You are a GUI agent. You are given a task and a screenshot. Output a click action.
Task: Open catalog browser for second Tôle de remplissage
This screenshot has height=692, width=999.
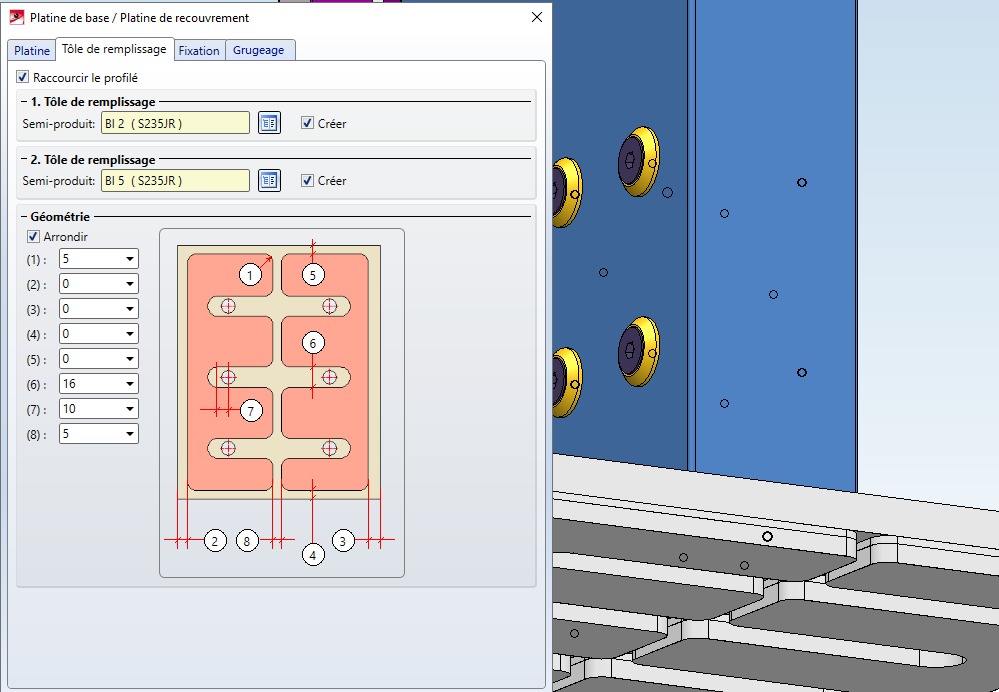pyautogui.click(x=269, y=180)
